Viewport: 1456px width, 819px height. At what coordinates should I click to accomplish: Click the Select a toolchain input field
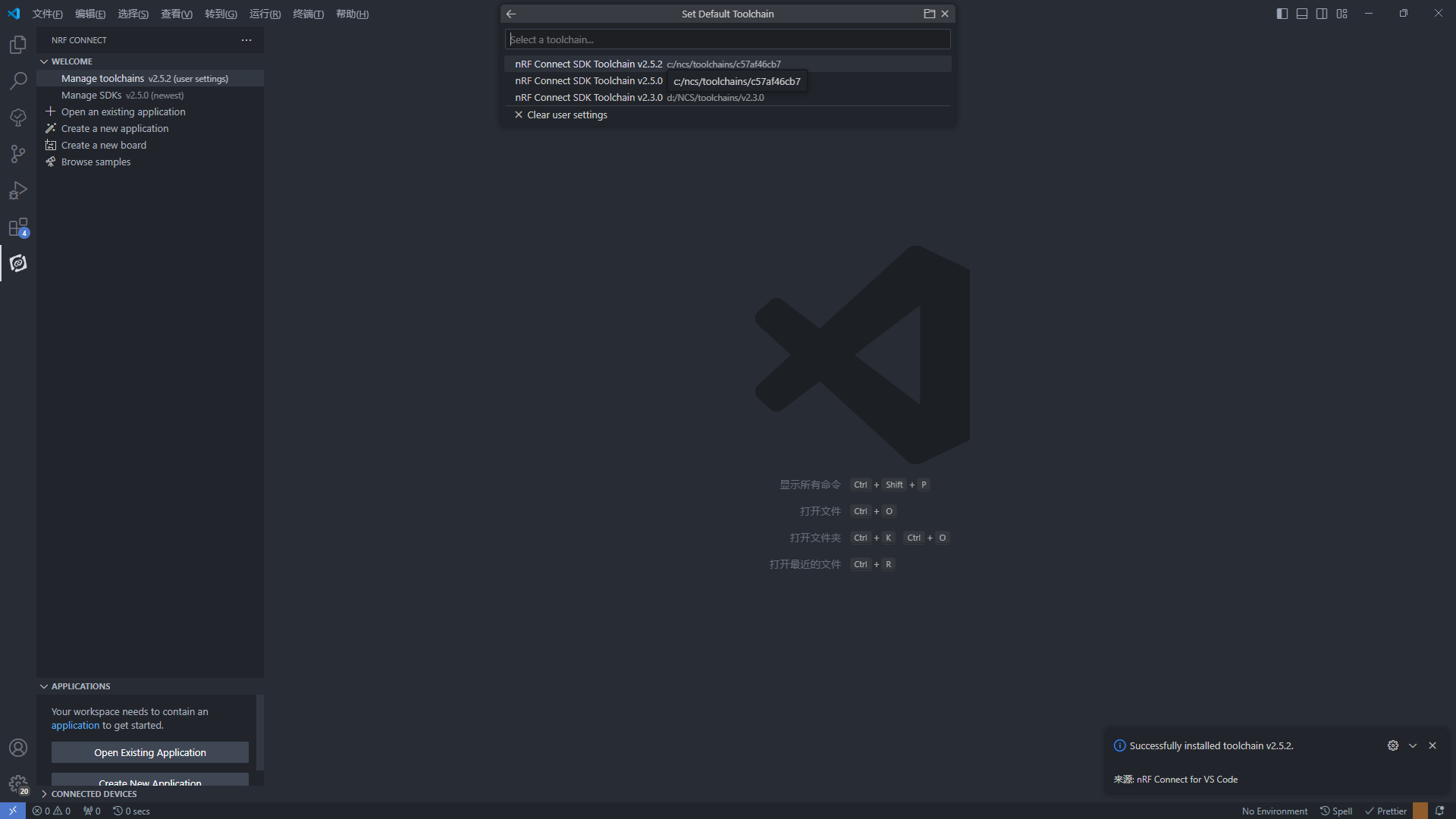[727, 39]
